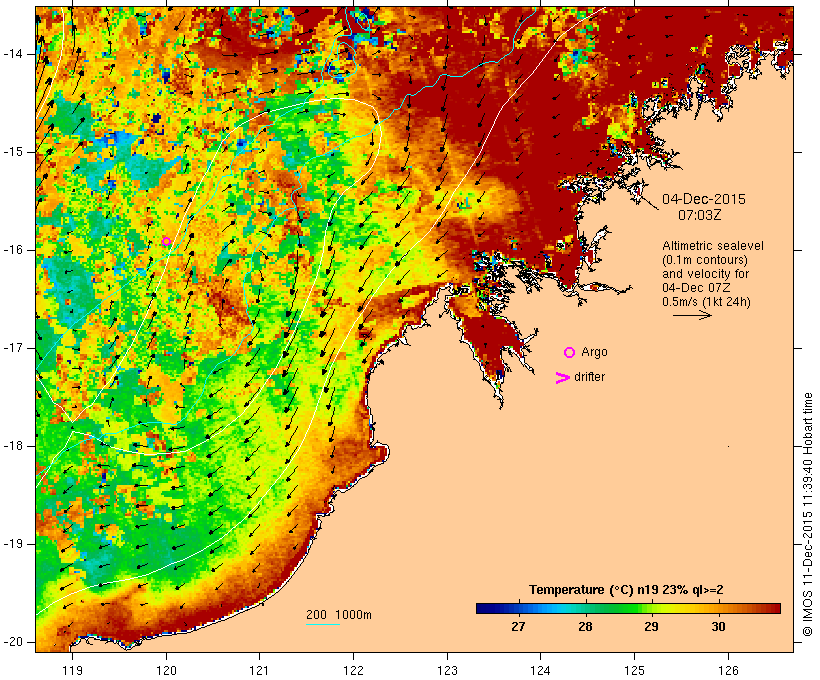Click the cyan 200m isobath legend line

pyautogui.click(x=323, y=624)
